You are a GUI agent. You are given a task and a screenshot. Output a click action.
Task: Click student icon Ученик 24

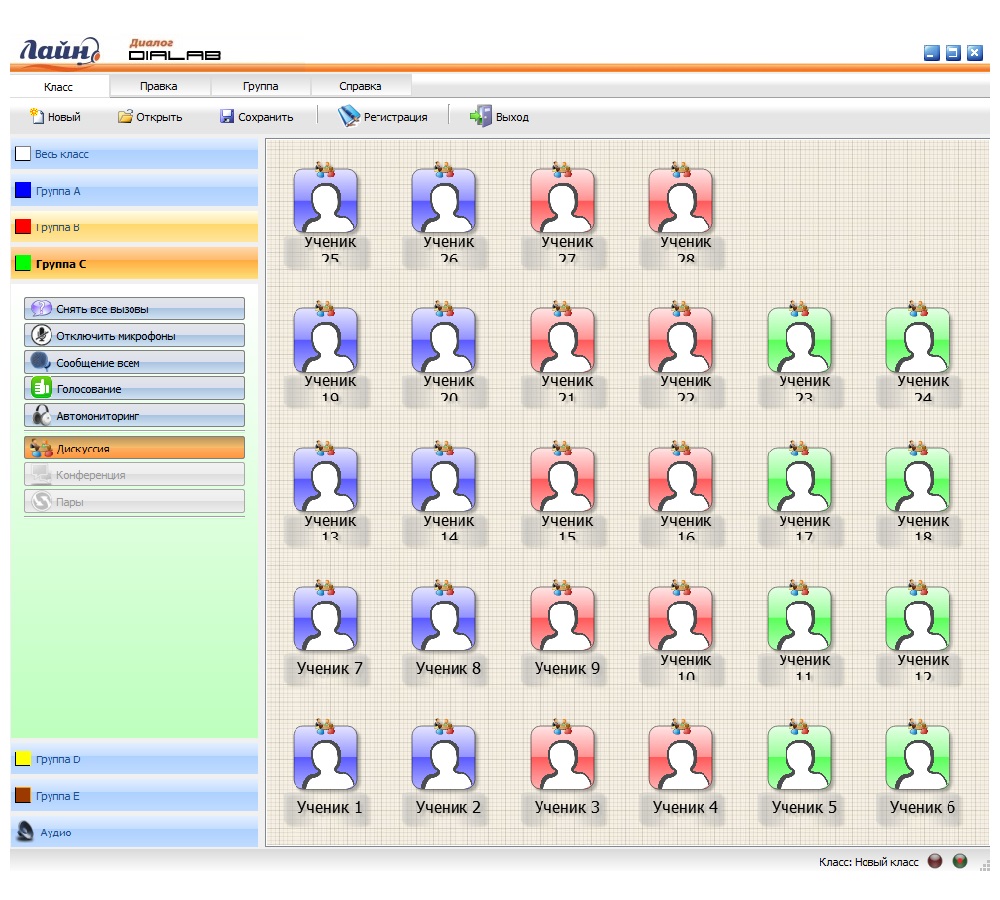(x=918, y=340)
